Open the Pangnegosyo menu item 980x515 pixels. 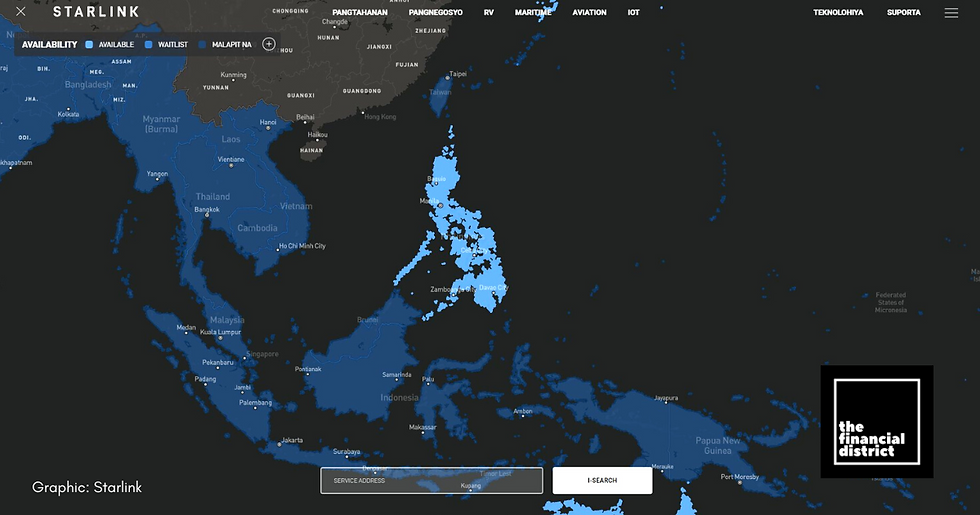(436, 12)
